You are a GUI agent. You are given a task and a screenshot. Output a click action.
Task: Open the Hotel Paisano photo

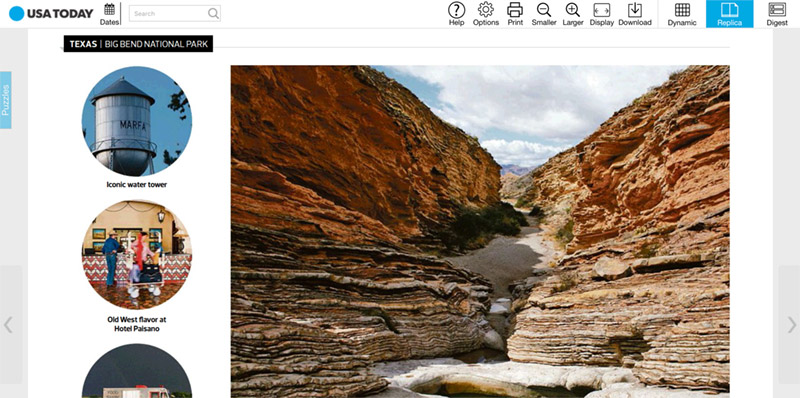pos(137,255)
